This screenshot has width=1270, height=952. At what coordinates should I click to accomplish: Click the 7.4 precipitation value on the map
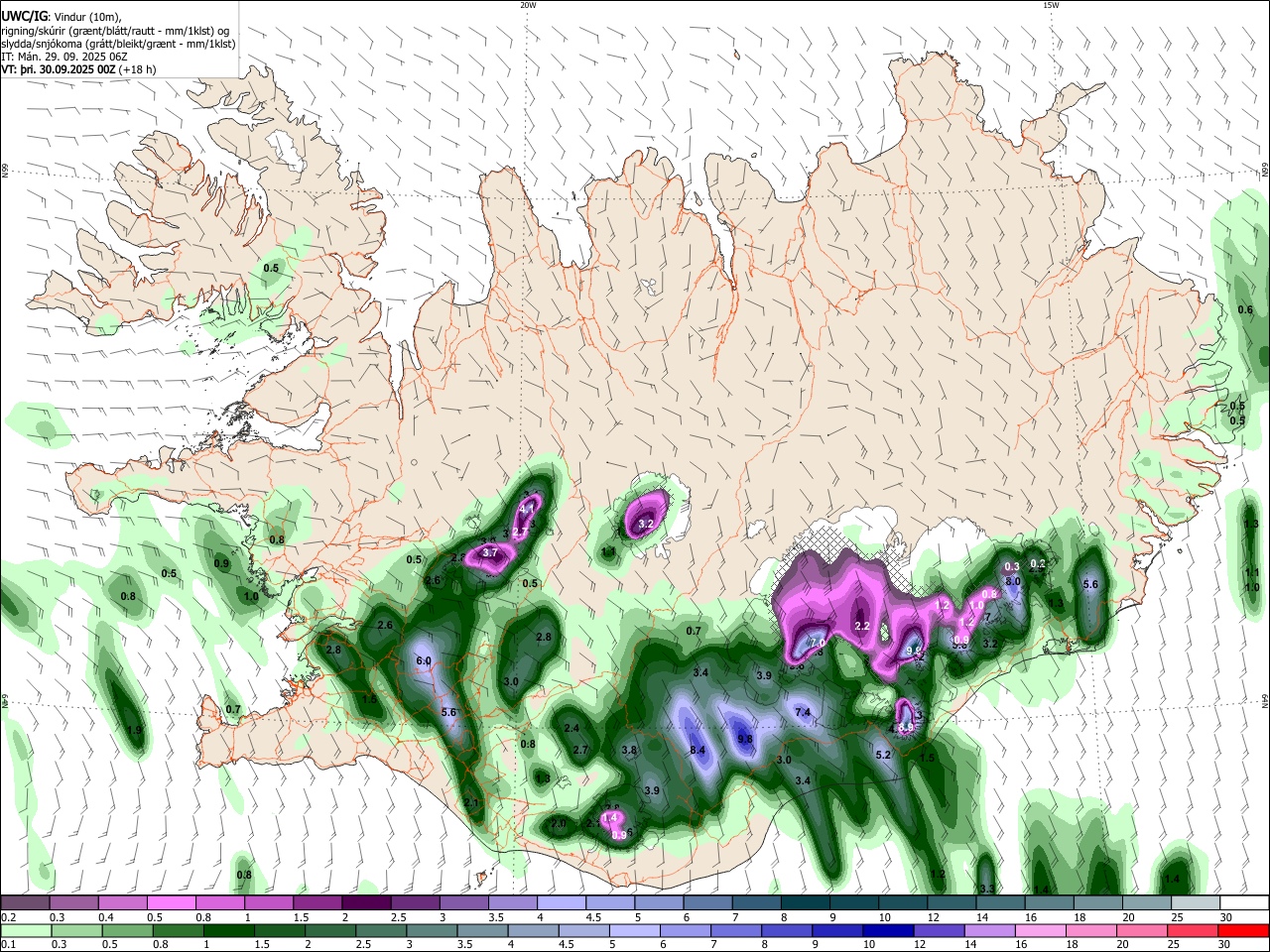tap(803, 712)
